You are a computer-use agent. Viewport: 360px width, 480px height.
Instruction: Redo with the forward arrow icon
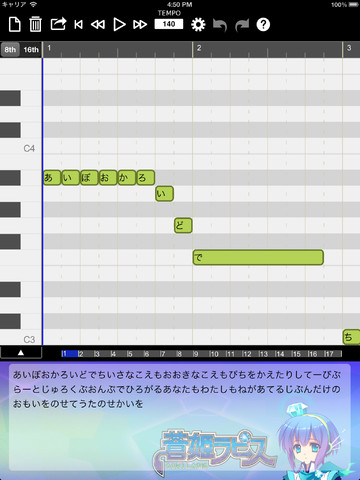(x=242, y=25)
